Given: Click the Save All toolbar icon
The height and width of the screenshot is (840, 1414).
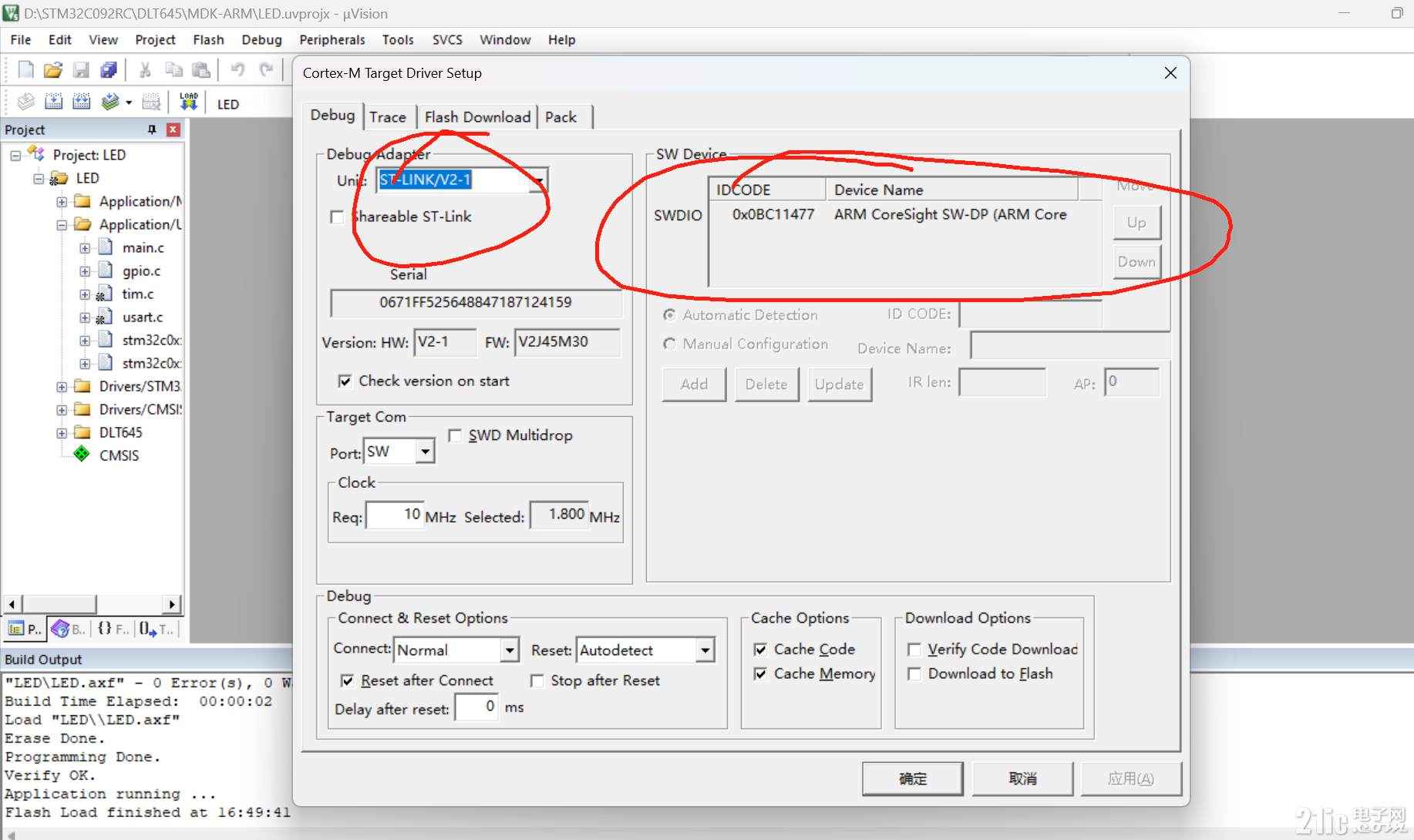Looking at the screenshot, I should coord(109,70).
